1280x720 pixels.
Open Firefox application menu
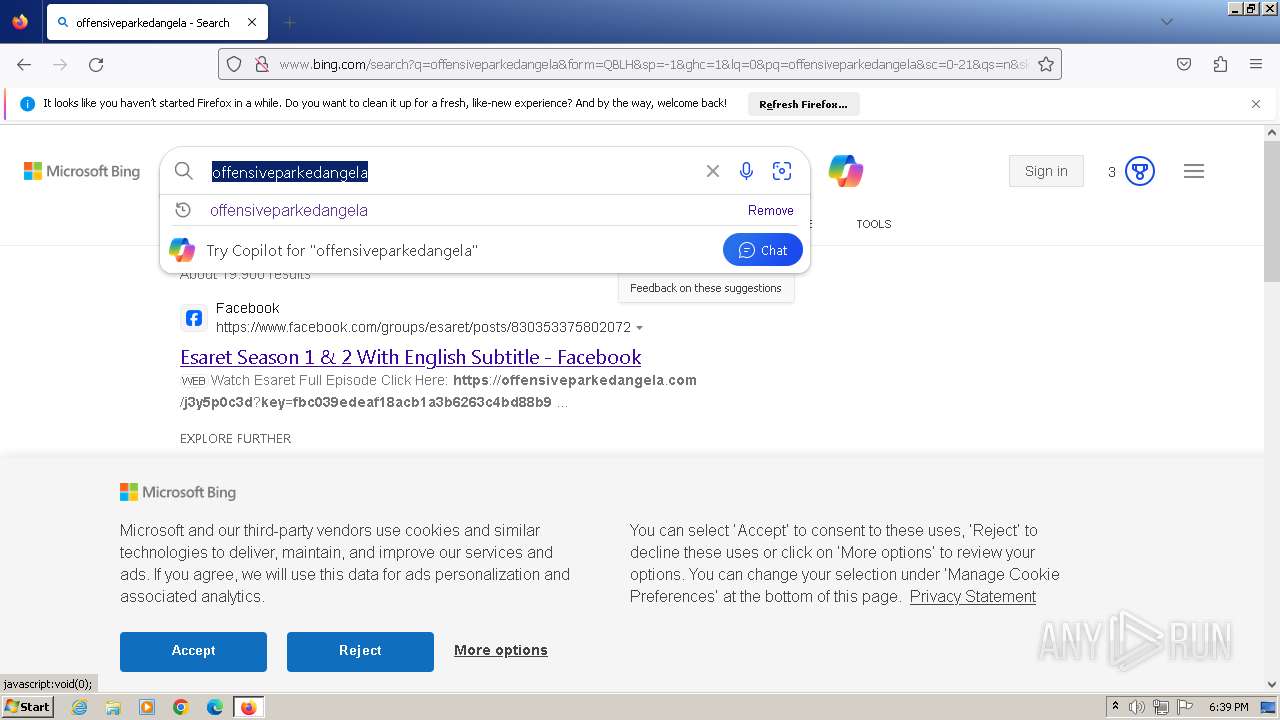[x=1256, y=64]
